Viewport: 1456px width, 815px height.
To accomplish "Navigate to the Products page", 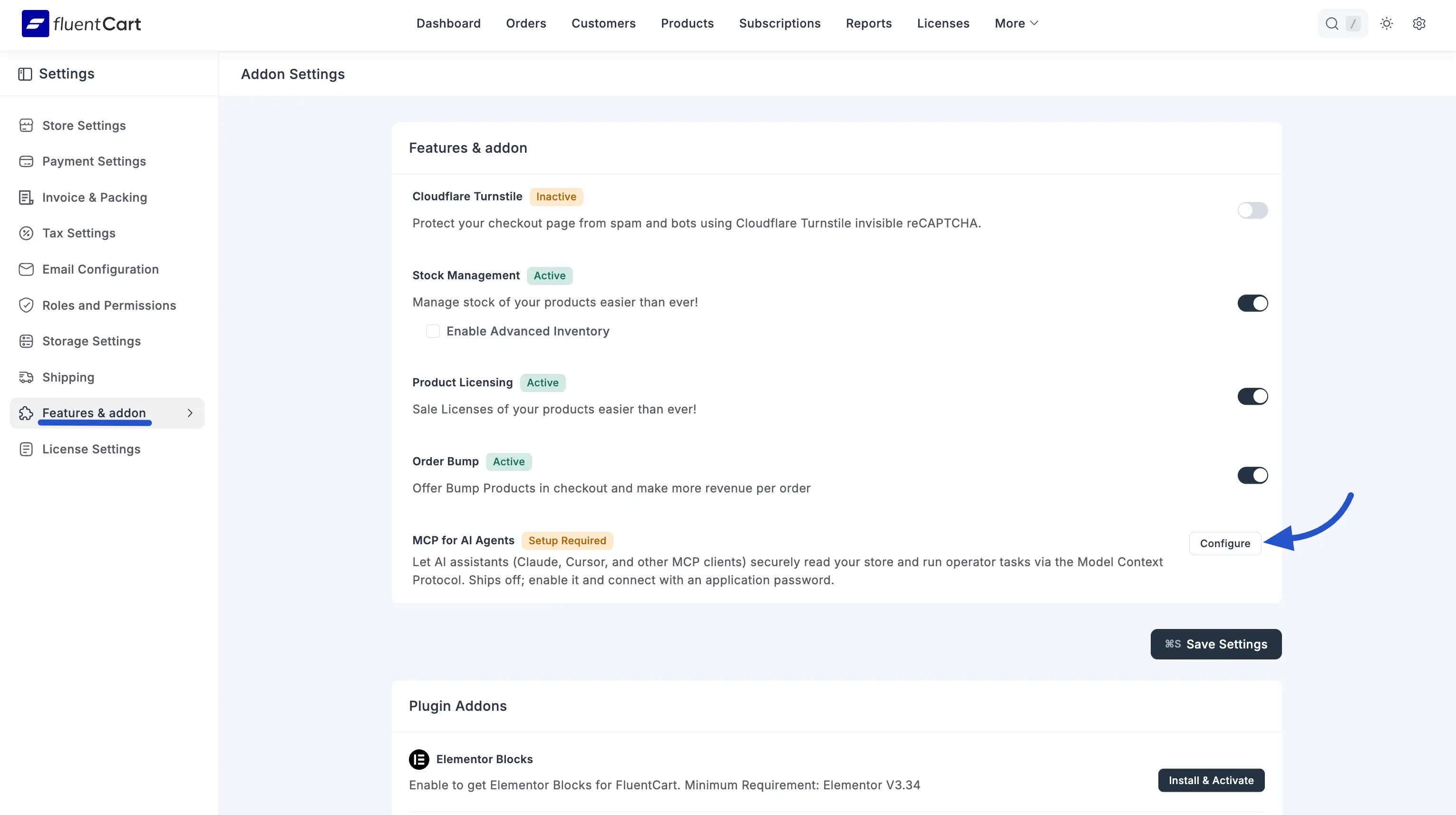I will 687,23.
